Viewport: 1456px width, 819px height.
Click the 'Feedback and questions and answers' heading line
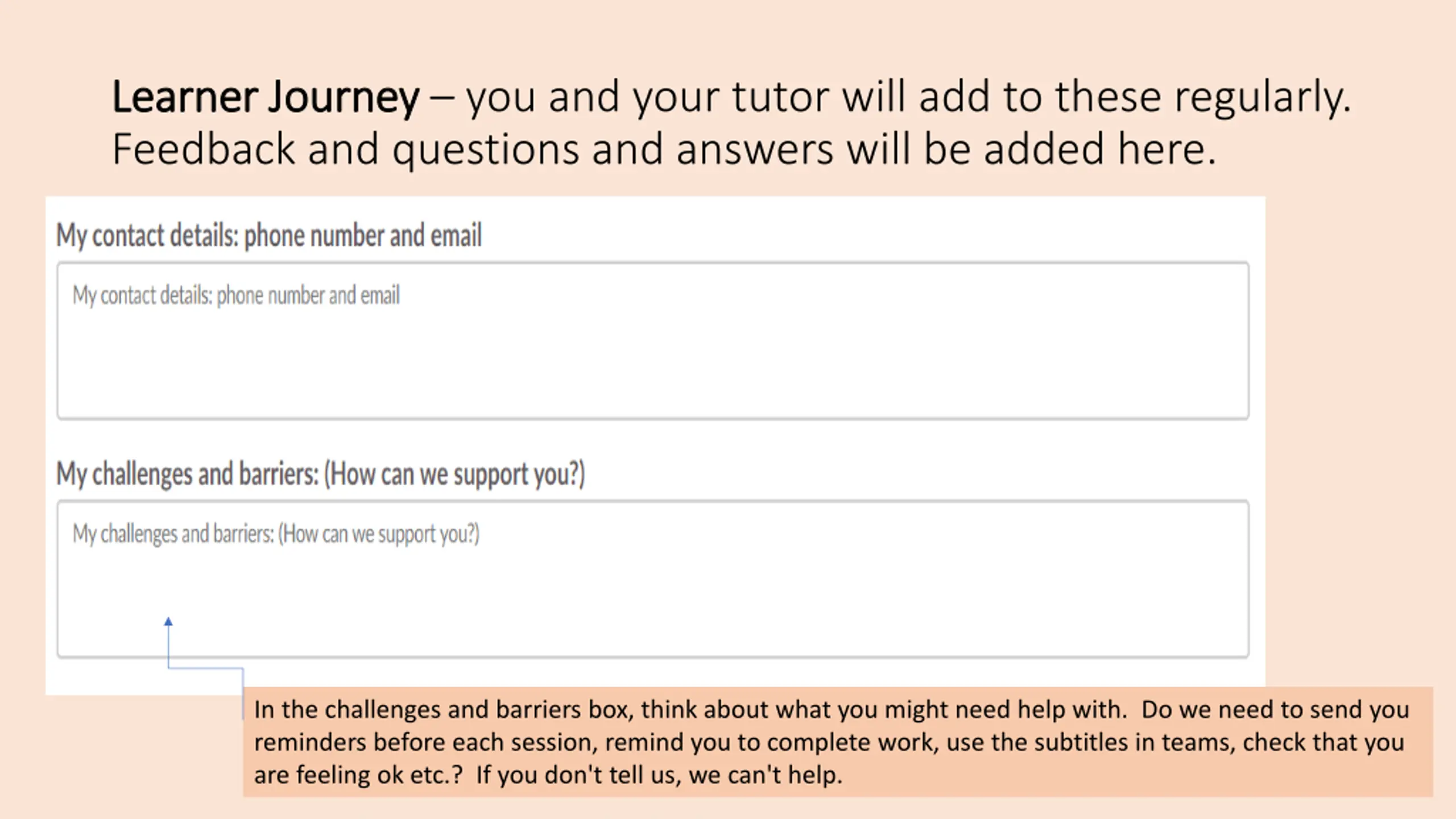(x=664, y=150)
